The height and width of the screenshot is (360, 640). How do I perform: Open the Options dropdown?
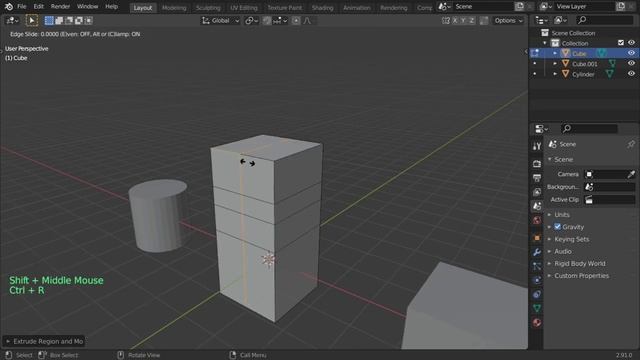[x=508, y=20]
